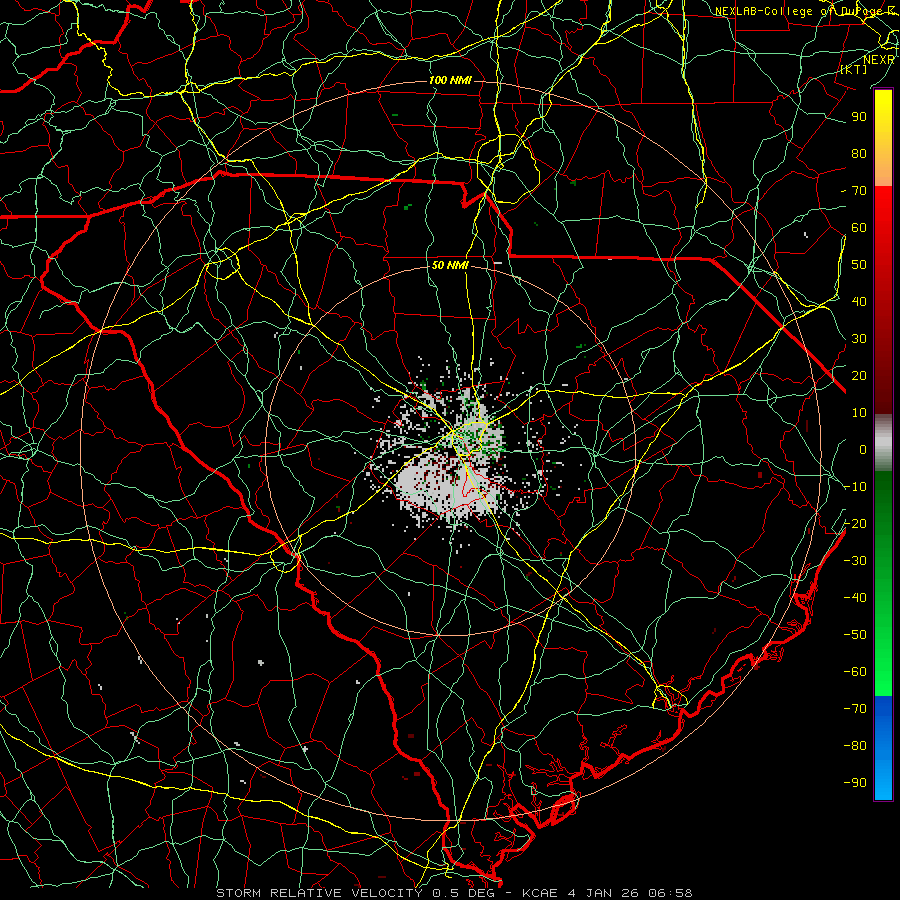Pick the gray zero-velocity segment of the colorbar
900x900 pixels.
pos(883,443)
